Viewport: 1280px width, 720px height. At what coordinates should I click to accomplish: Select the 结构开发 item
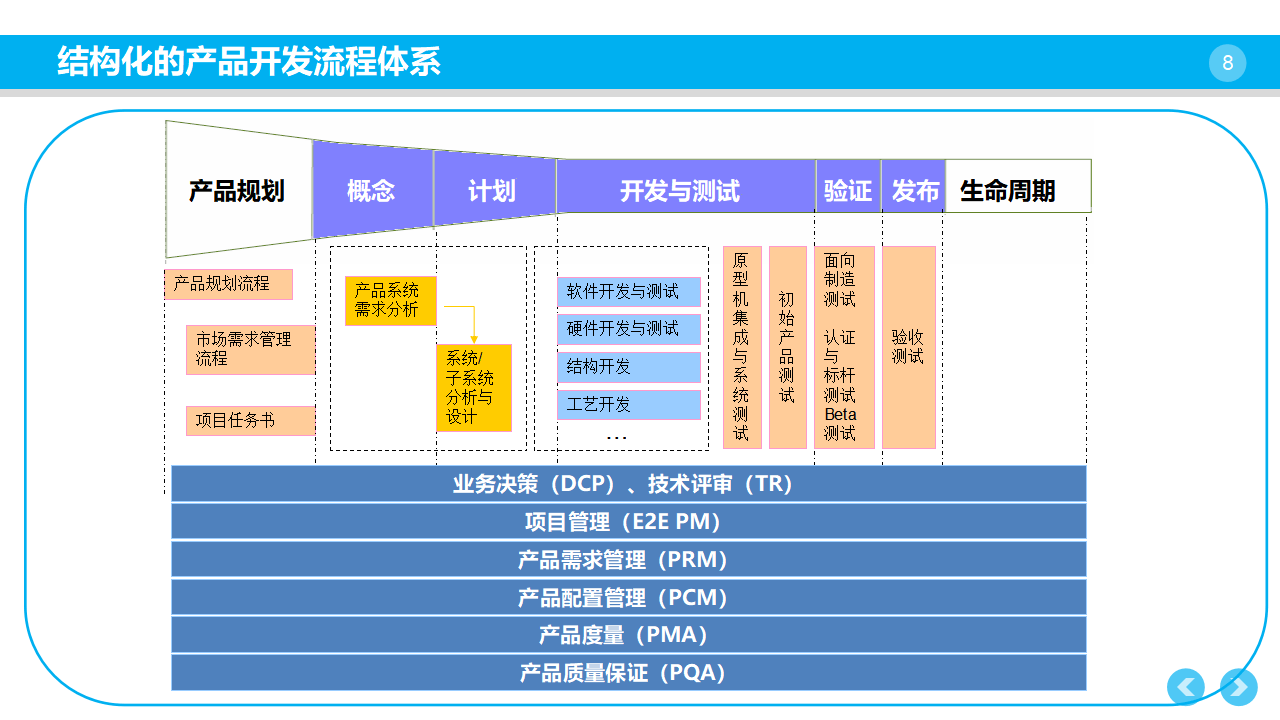click(629, 367)
